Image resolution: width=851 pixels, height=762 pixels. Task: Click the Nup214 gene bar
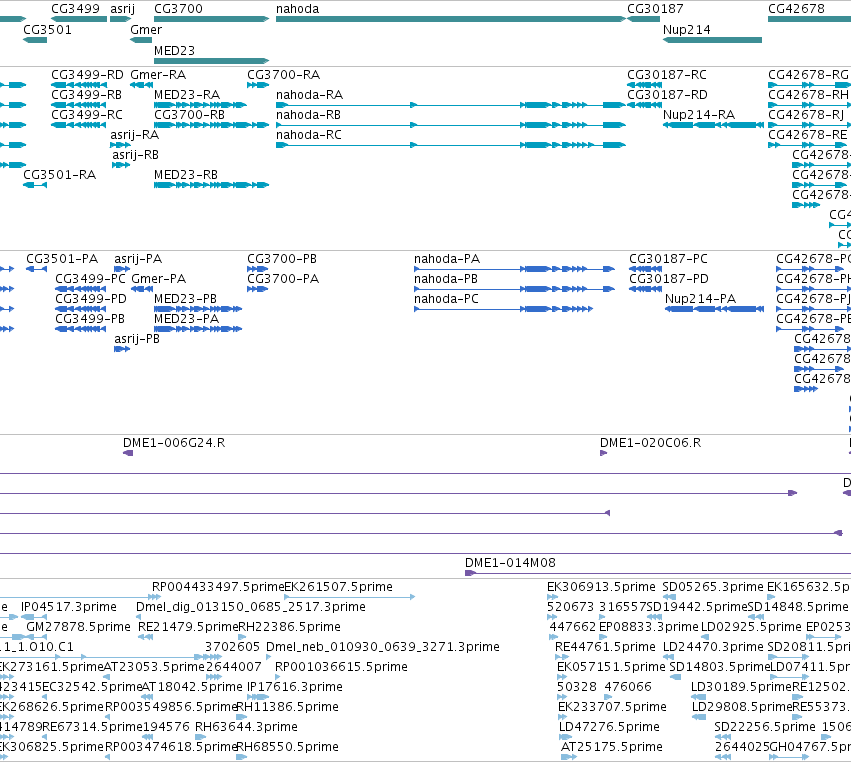click(x=713, y=40)
